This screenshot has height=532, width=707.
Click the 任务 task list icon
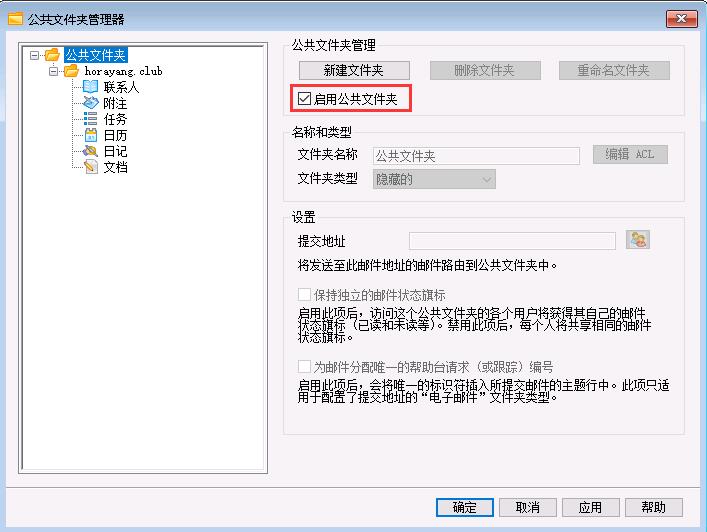click(x=90, y=119)
